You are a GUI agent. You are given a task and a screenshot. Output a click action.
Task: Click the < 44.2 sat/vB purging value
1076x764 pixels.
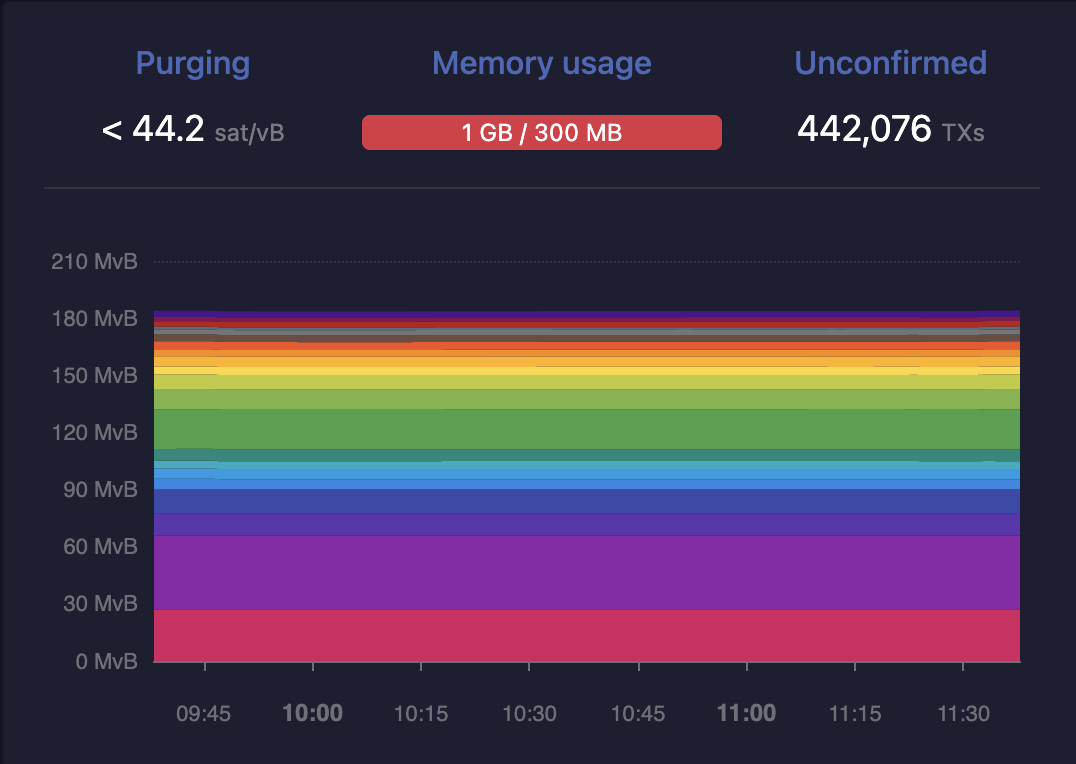[x=193, y=130]
